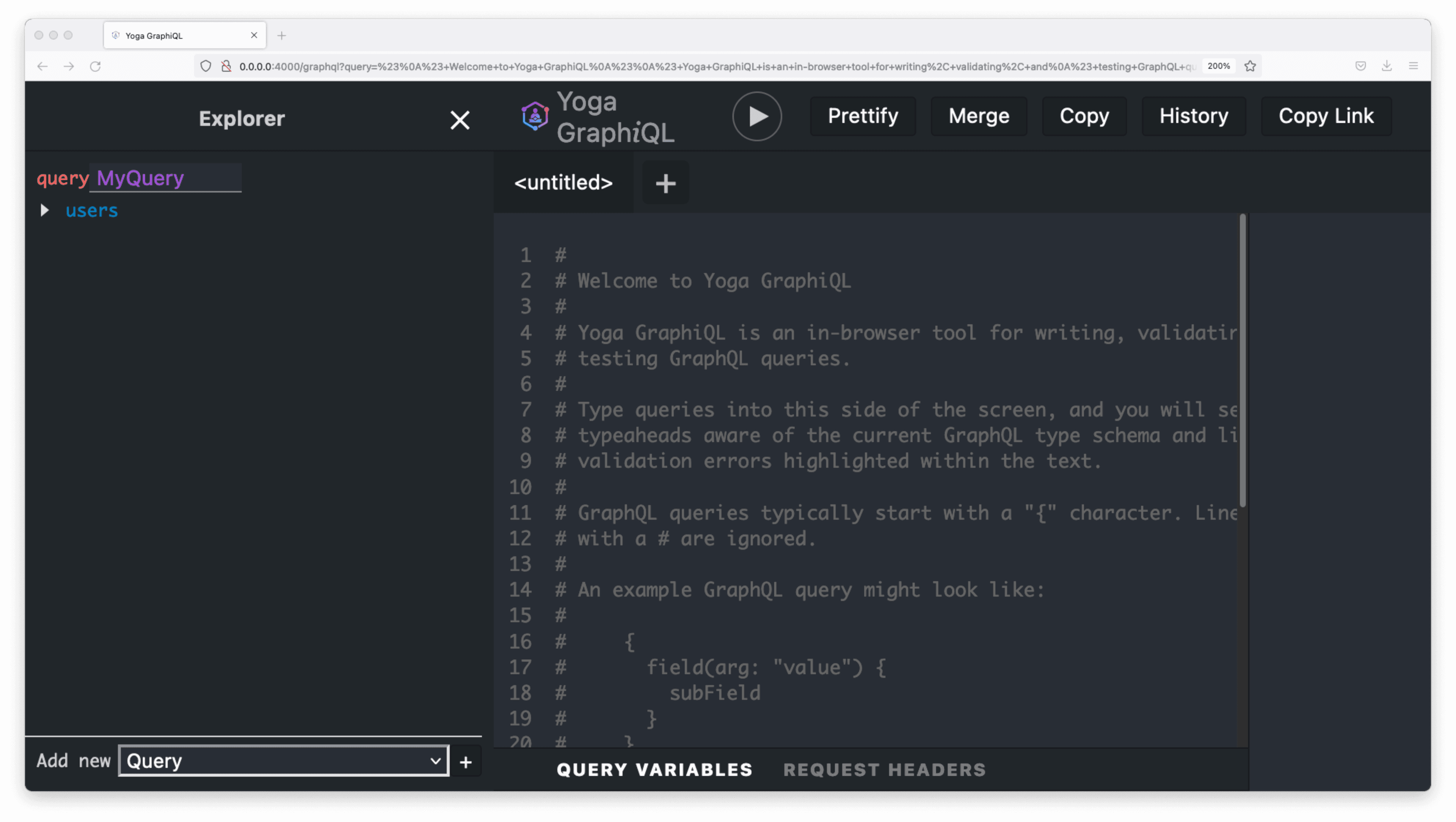Open the browser downloads icon

click(x=1387, y=66)
